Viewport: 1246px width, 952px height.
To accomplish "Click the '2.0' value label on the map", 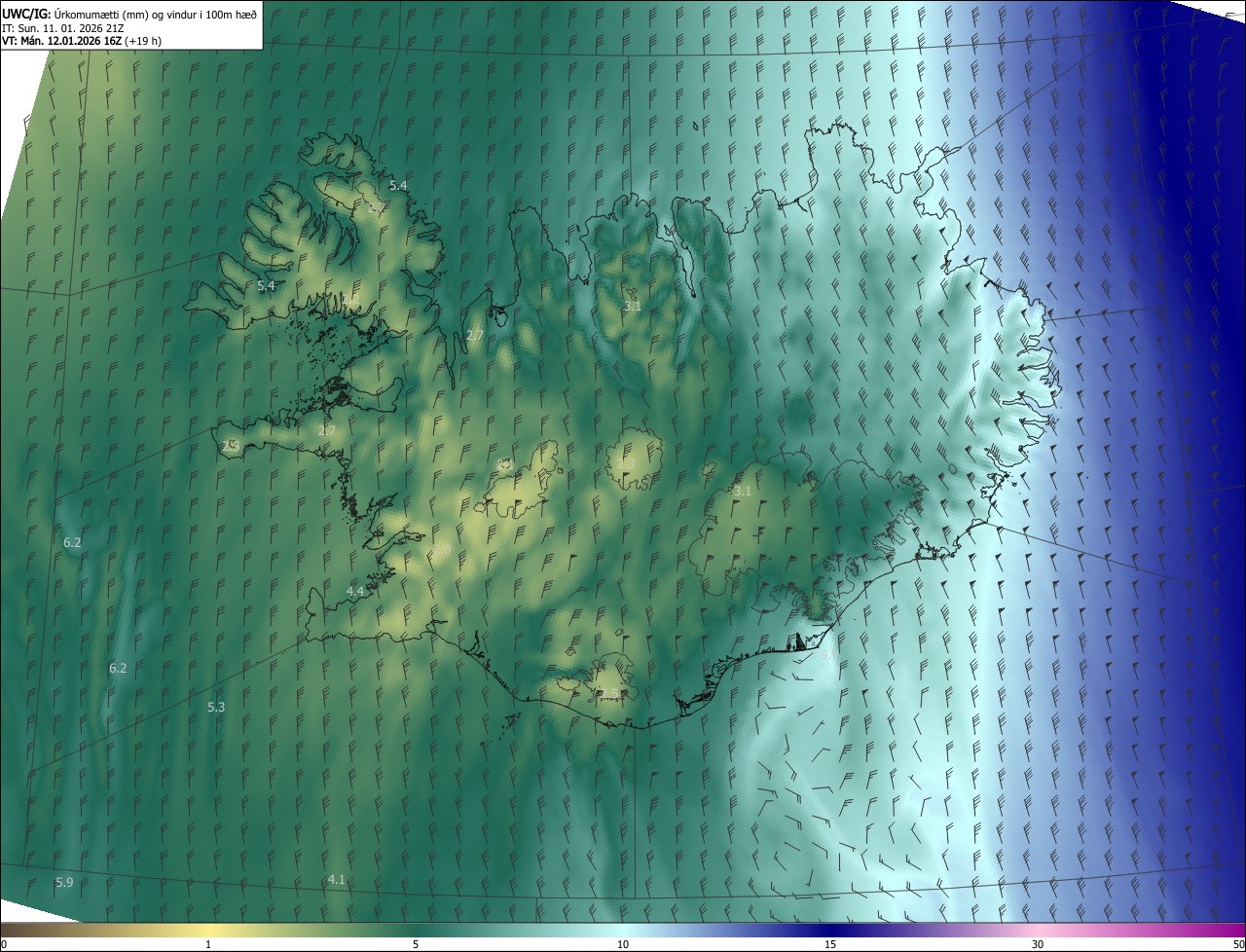I will click(442, 550).
